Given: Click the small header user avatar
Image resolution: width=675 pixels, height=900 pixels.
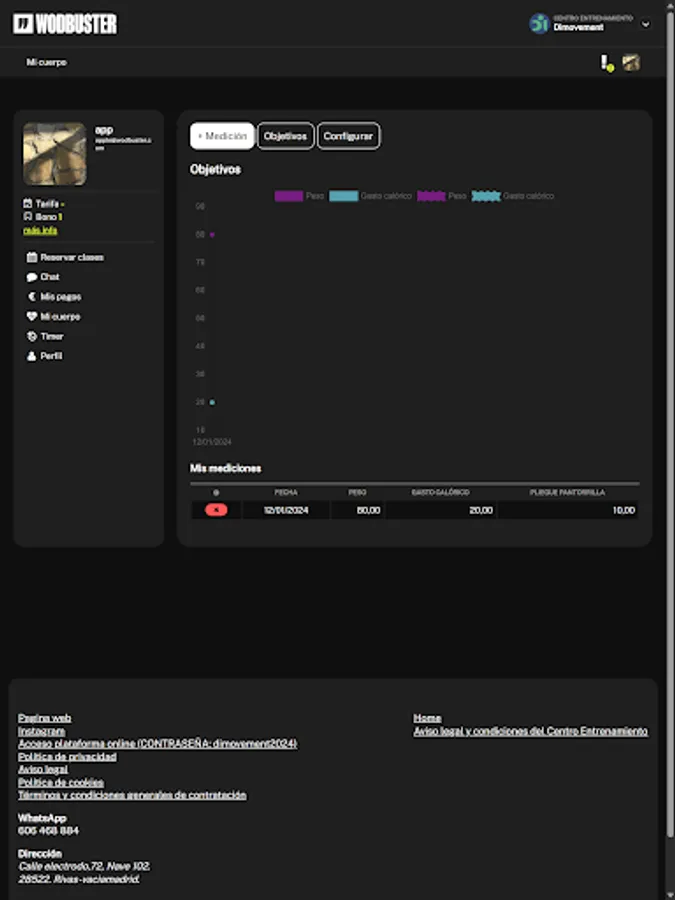Looking at the screenshot, I should (631, 63).
